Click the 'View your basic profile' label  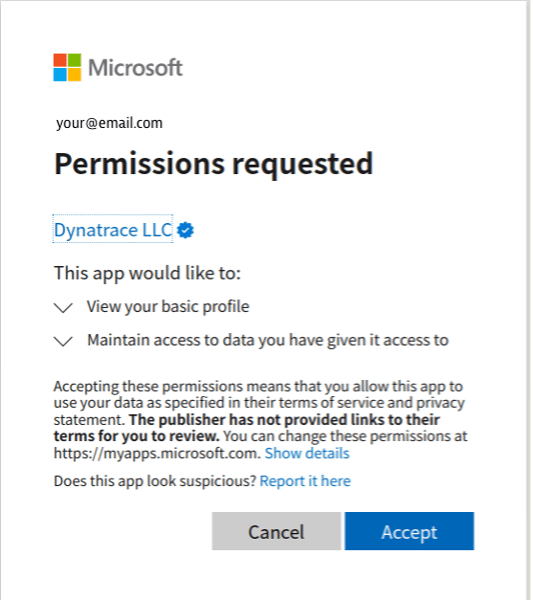[168, 307]
